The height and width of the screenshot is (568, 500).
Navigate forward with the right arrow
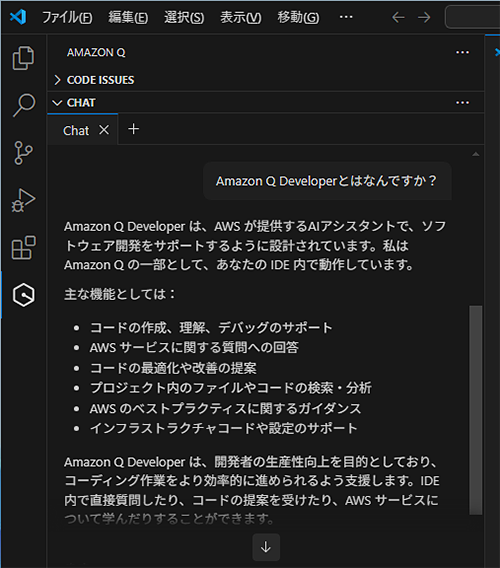(424, 17)
